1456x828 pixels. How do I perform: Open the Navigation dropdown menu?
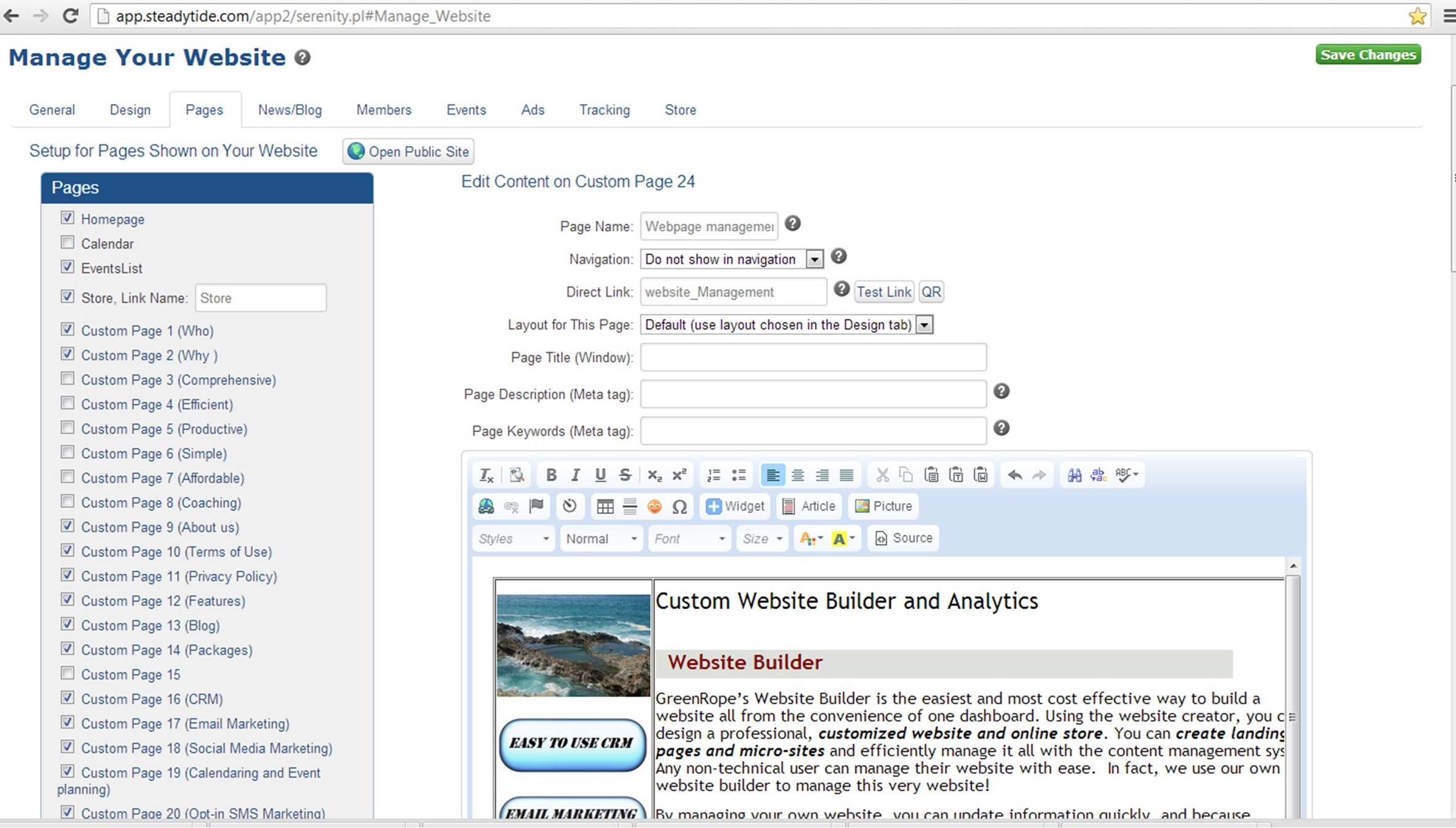815,259
